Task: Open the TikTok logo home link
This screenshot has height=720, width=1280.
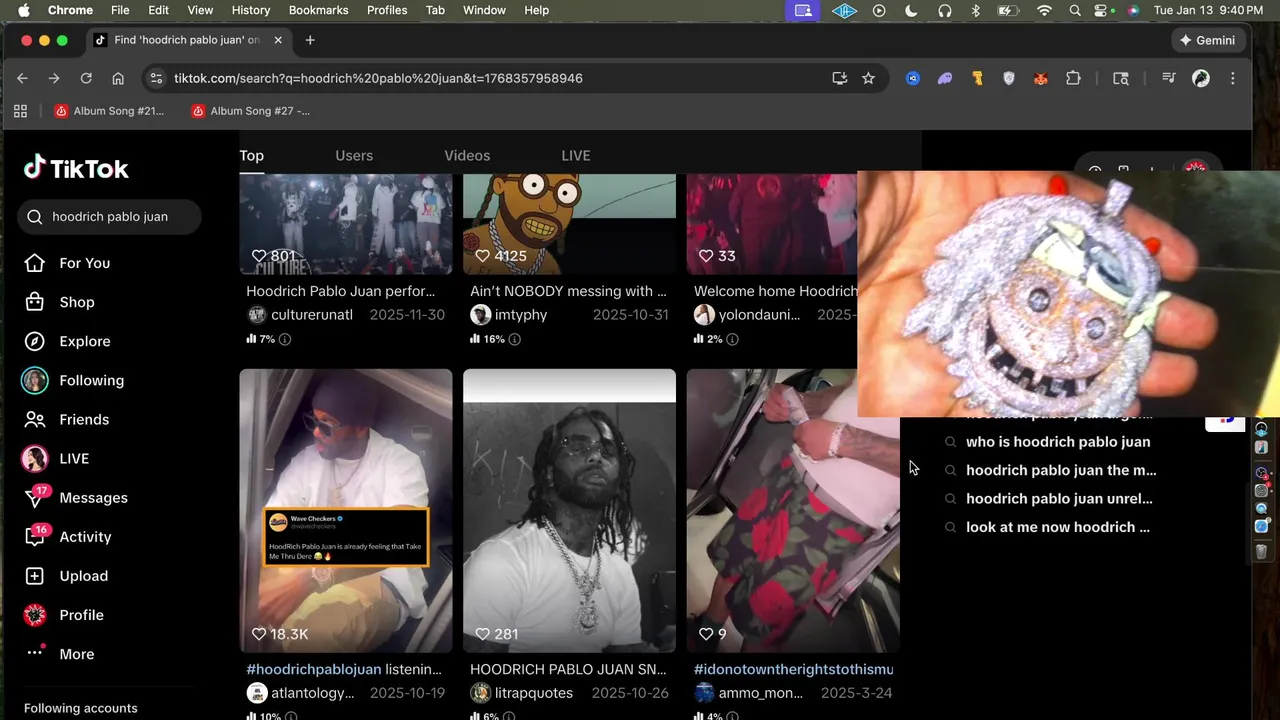Action: [76, 168]
